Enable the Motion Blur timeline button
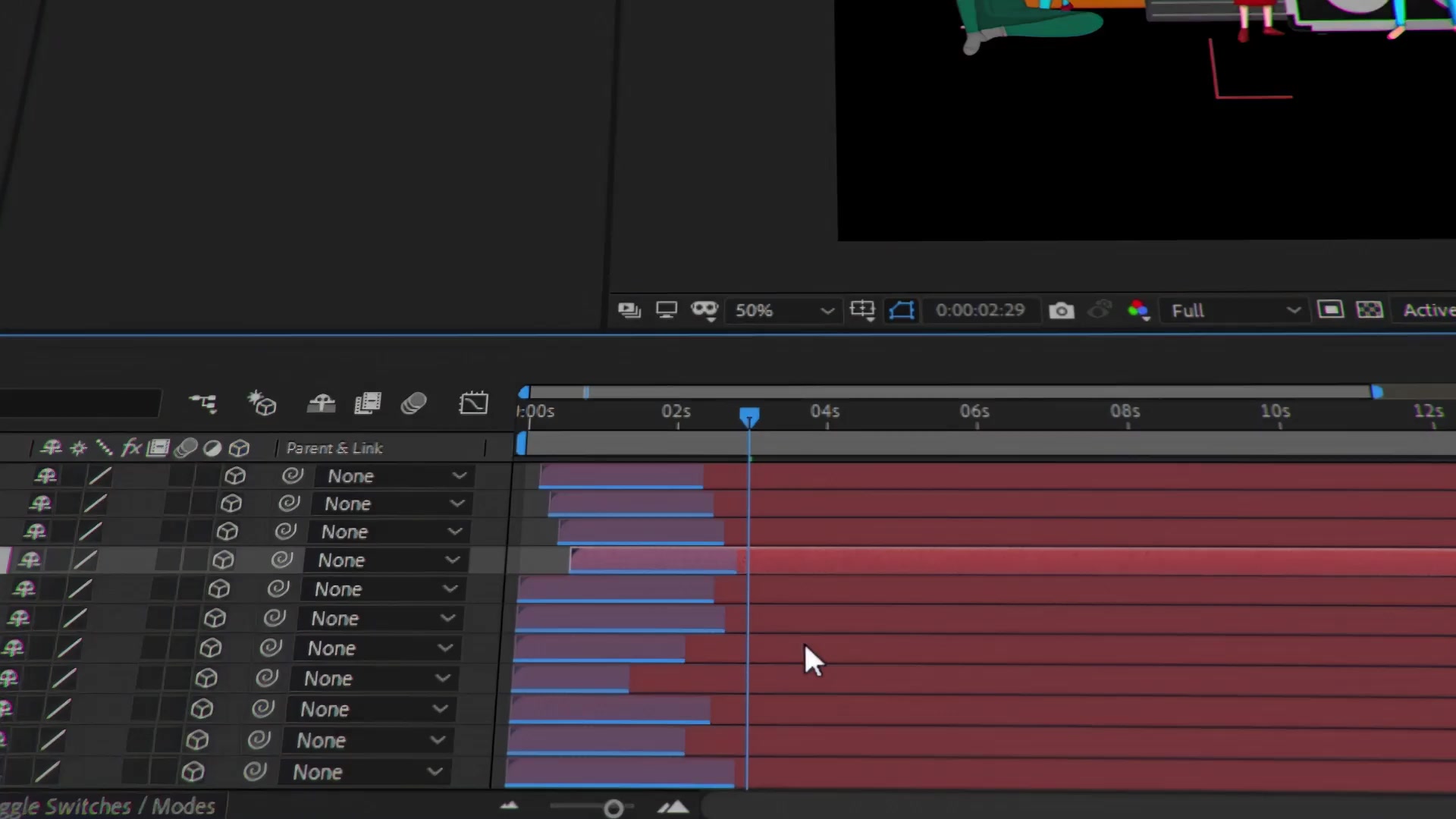The width and height of the screenshot is (1456, 819). 414,403
